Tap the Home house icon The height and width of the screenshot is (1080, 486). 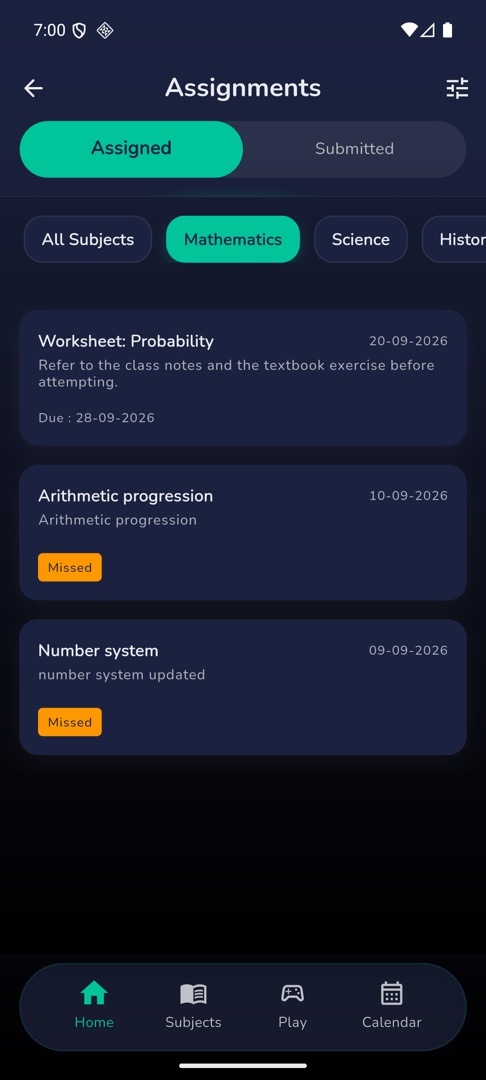tap(94, 993)
